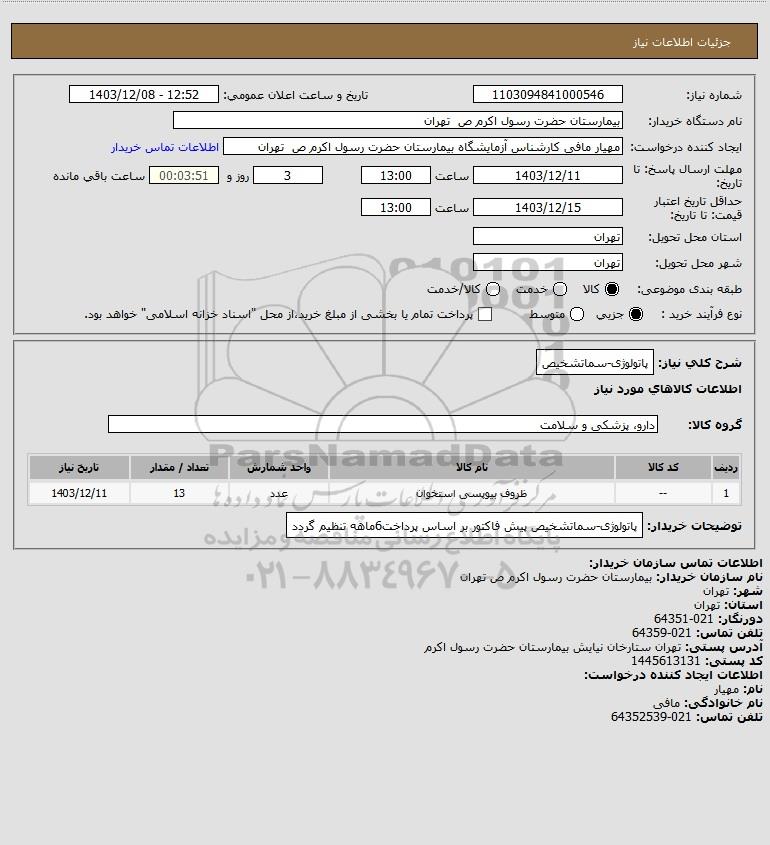Image resolution: width=770 pixels, height=845 pixels.
Task: Click the row number cell 1
Action: tap(726, 493)
